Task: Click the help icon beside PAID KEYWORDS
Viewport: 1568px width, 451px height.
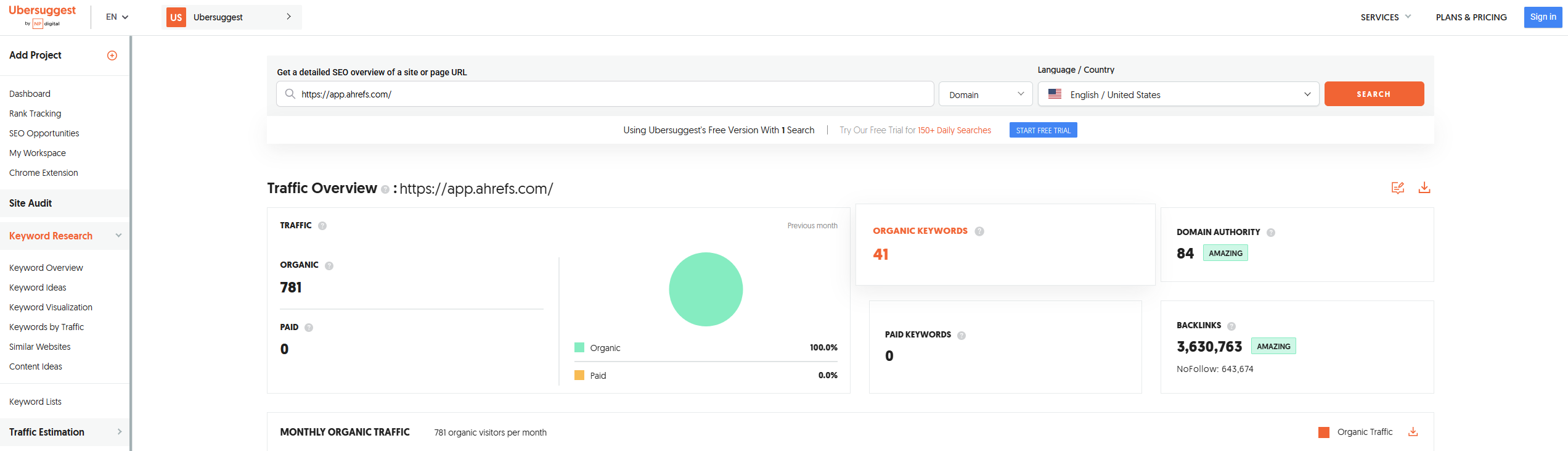Action: pos(962,336)
